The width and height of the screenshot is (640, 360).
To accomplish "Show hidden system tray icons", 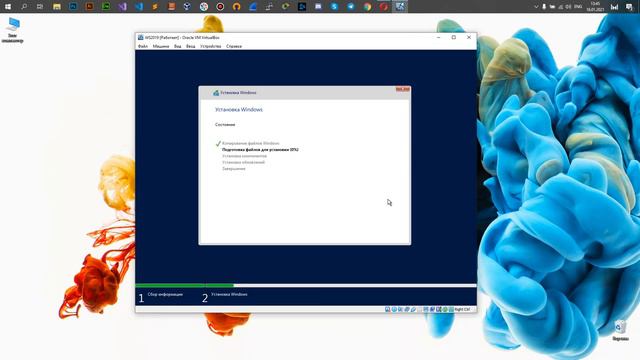I will click(536, 7).
